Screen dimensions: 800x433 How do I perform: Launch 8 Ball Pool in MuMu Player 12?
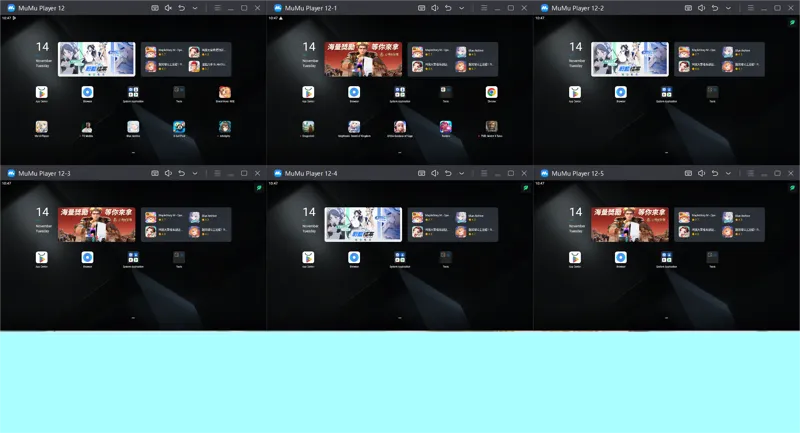click(179, 126)
